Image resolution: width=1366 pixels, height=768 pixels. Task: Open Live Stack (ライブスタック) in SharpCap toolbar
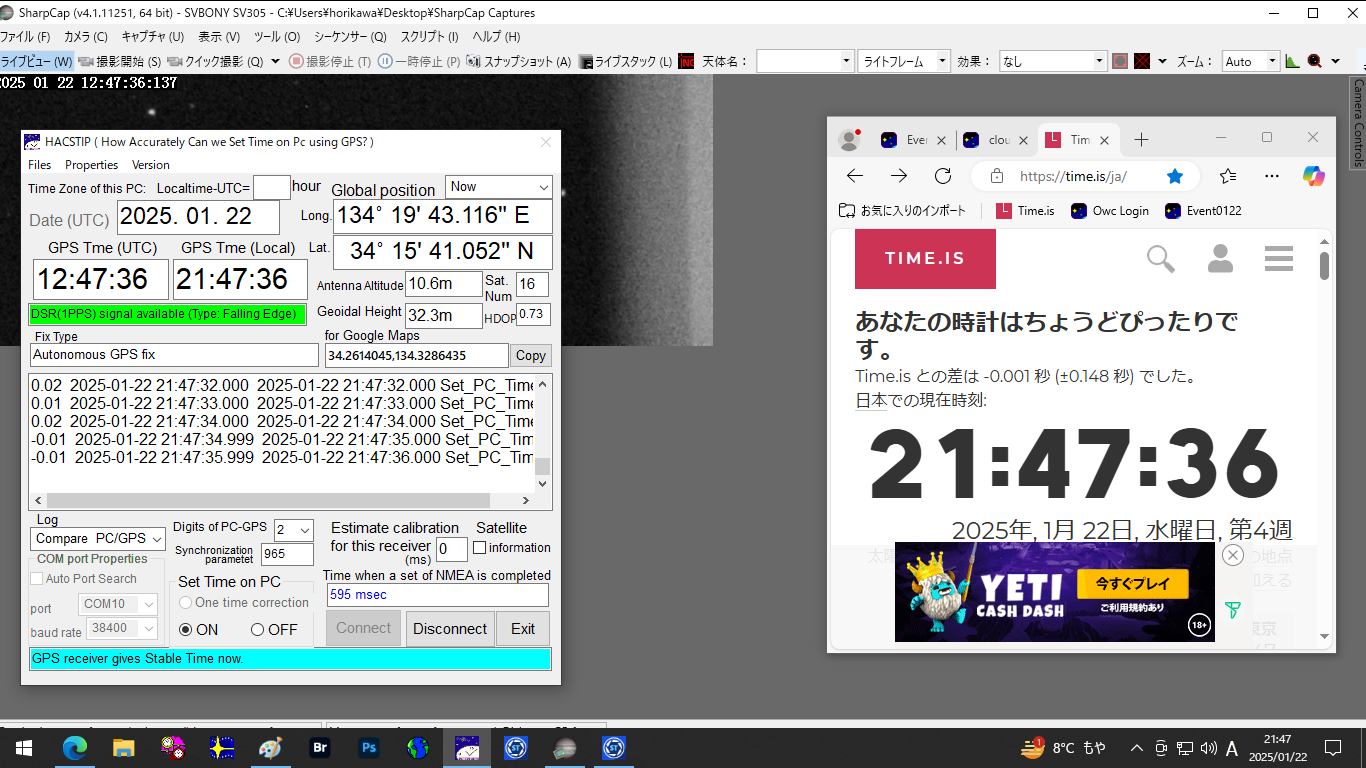point(586,61)
